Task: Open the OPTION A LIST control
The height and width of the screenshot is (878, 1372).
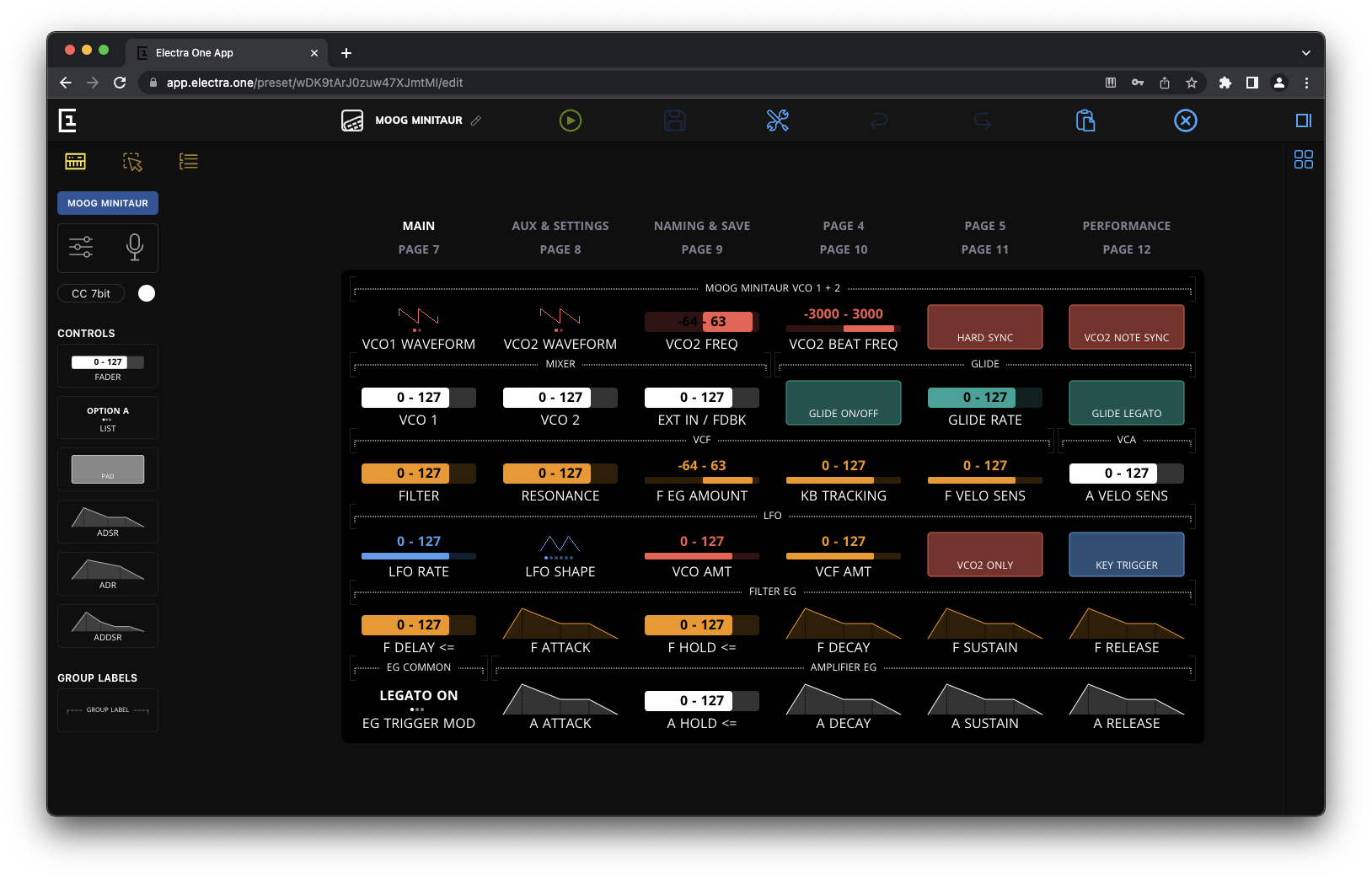Action: tap(107, 417)
